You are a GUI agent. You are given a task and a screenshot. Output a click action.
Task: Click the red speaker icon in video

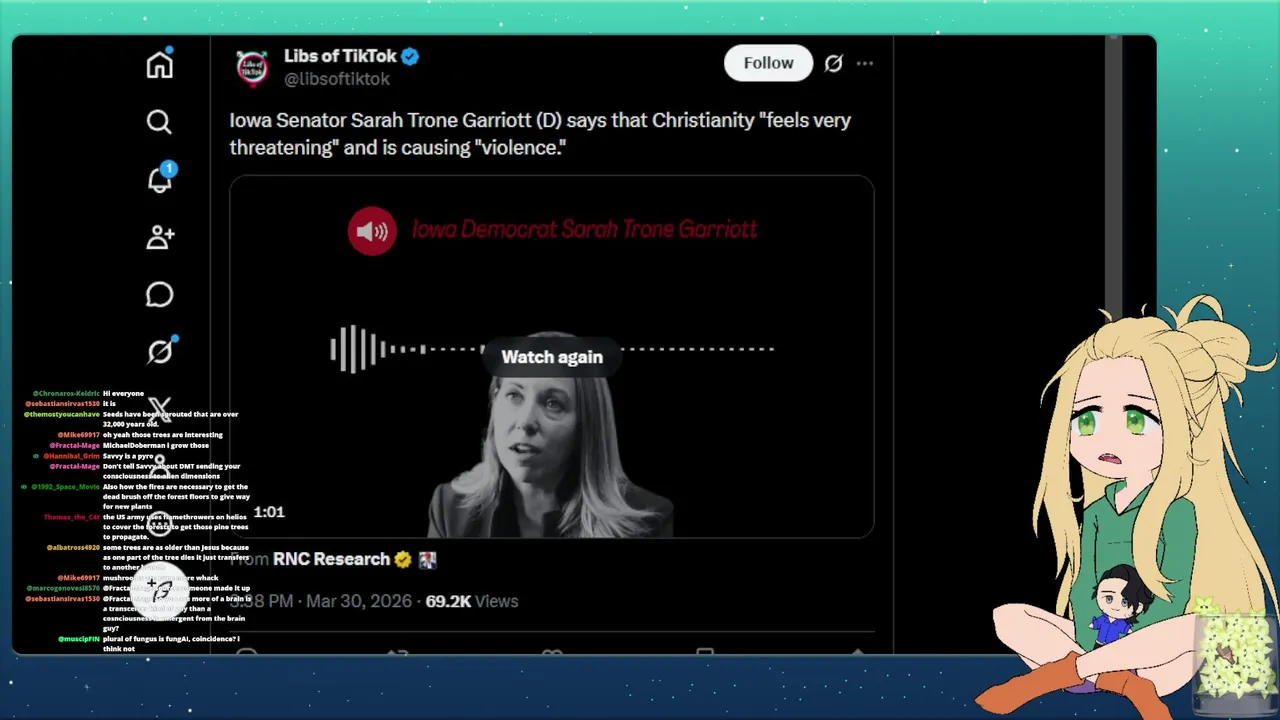(372, 231)
